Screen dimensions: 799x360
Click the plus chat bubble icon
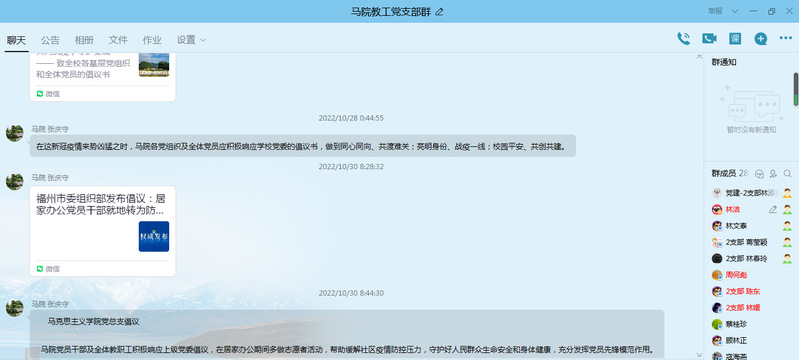tap(761, 39)
